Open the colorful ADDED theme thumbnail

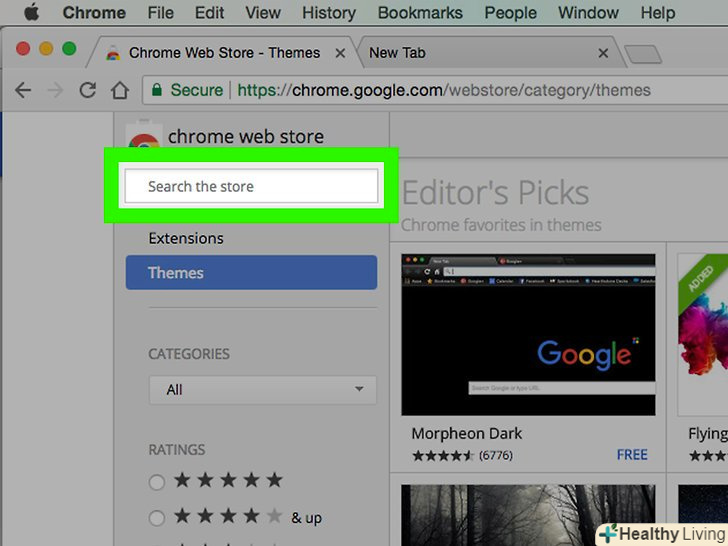coord(702,334)
